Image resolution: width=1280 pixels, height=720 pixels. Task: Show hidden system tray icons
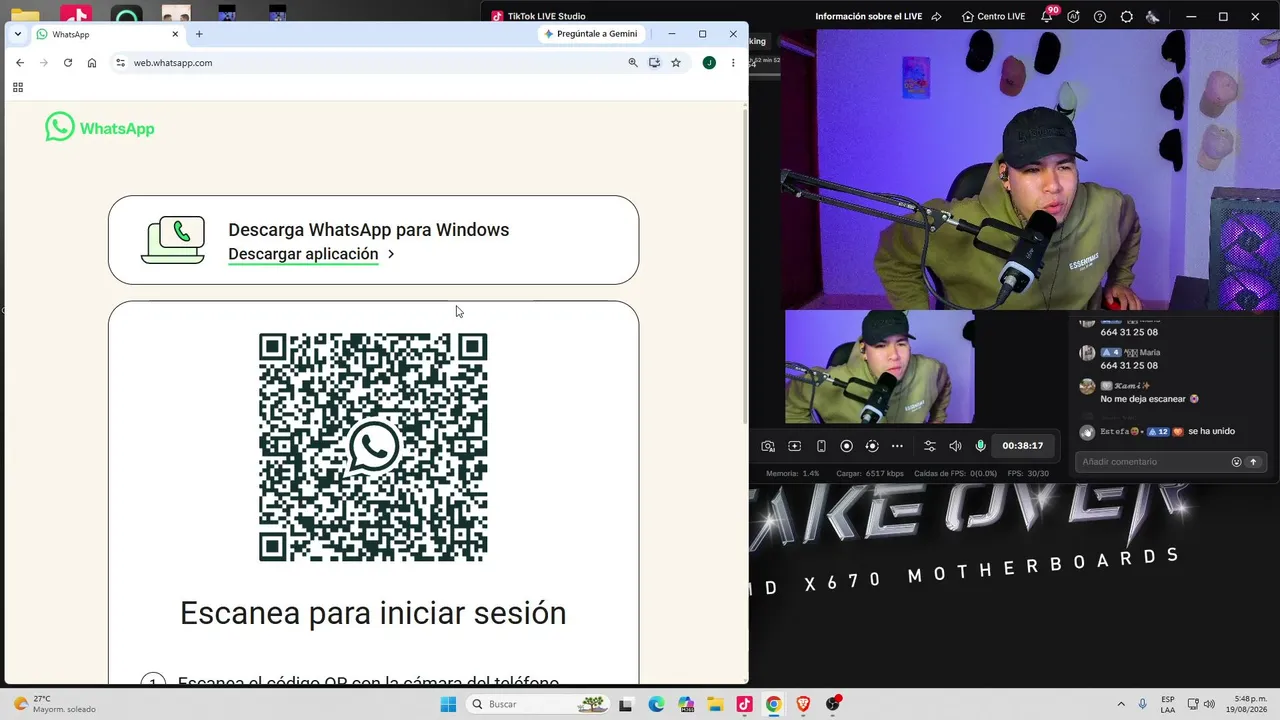point(1120,704)
